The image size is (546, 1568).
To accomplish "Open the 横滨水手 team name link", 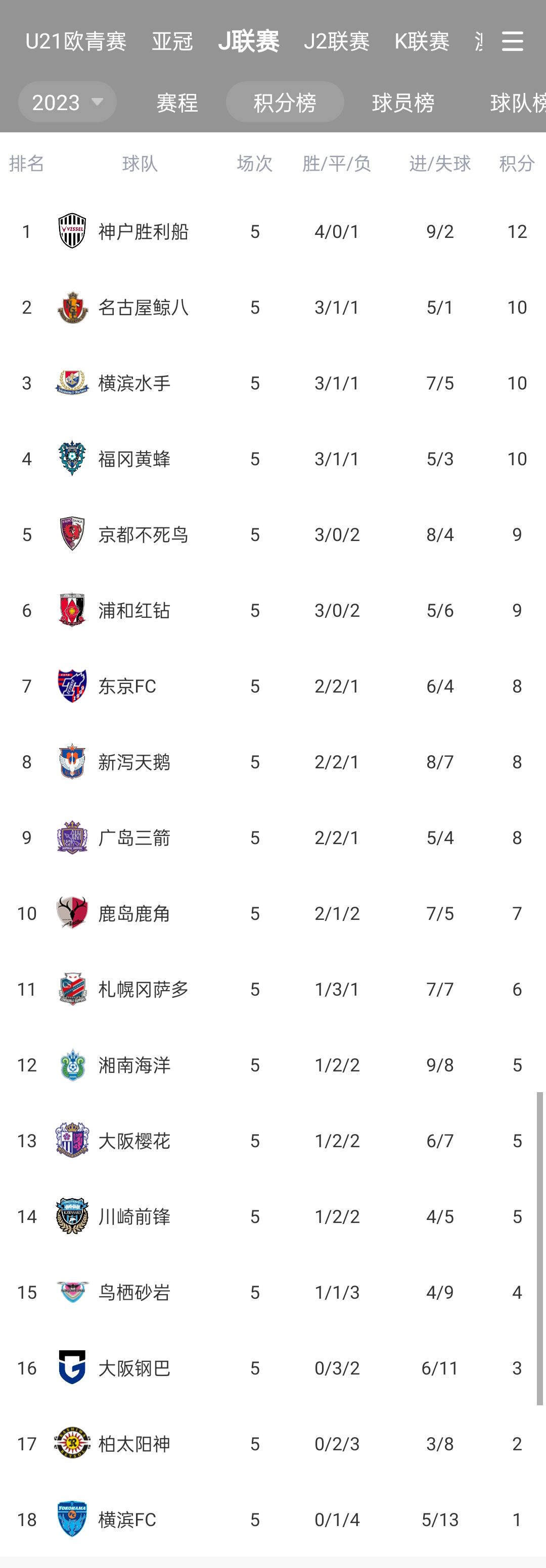I will click(134, 383).
